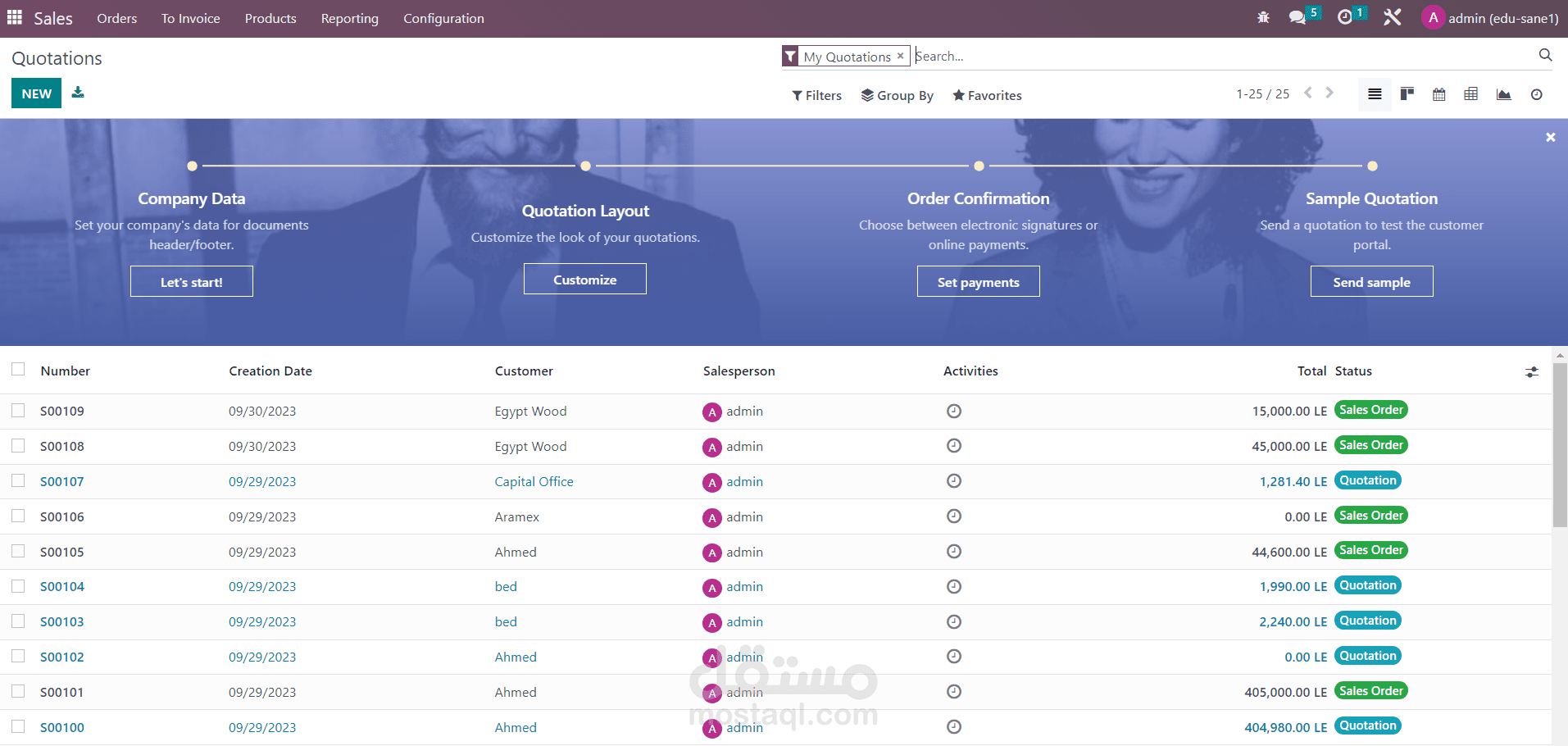Switch to graph view

[1504, 94]
